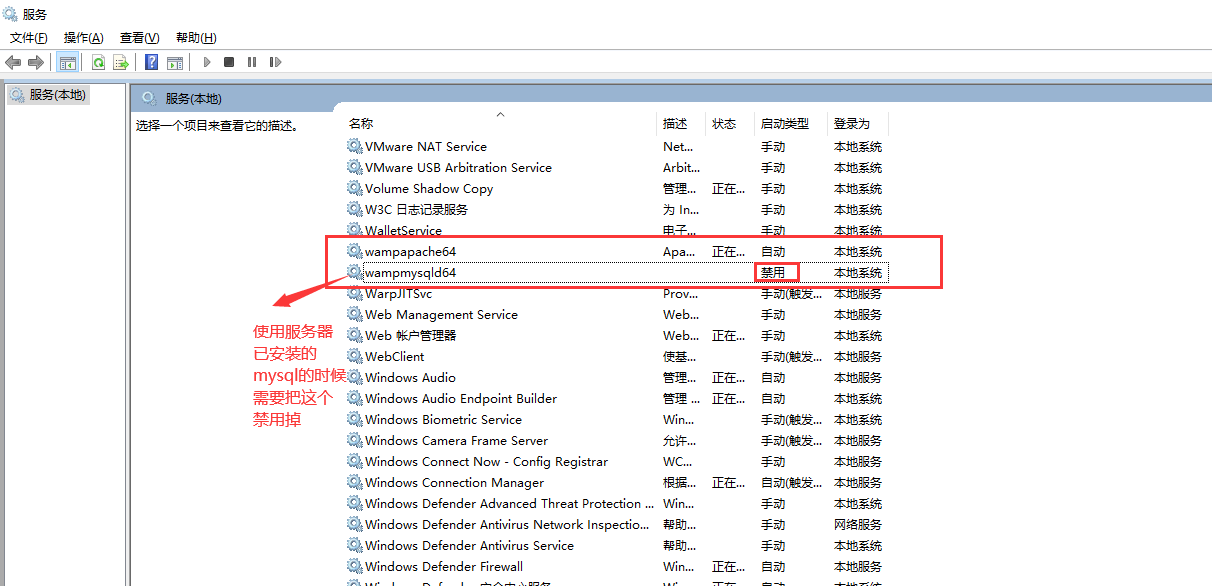The width and height of the screenshot is (1212, 586).
Task: Click the 禁用 startup type of wampmysqld64
Action: 773,272
